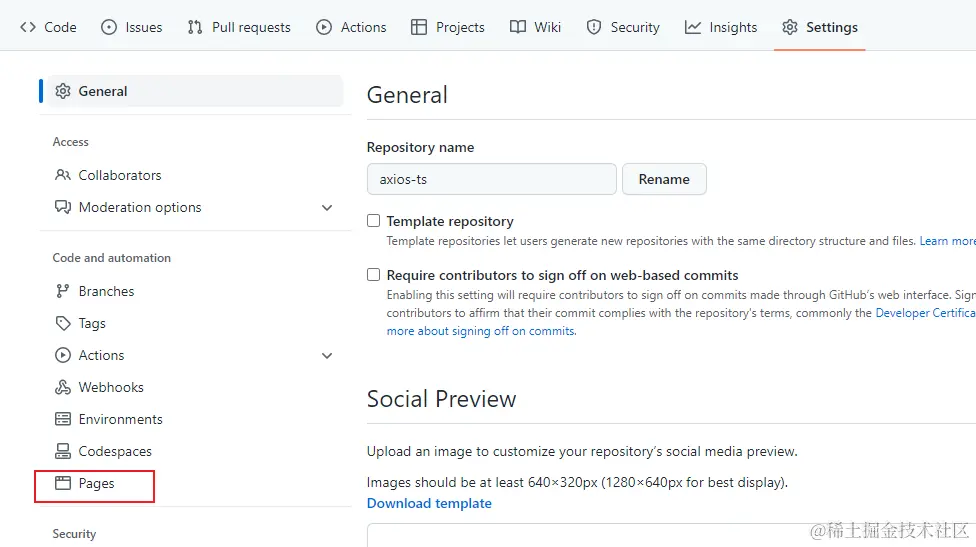Open the Wiki tab
Image resolution: width=976 pixels, height=547 pixels.
tap(535, 27)
